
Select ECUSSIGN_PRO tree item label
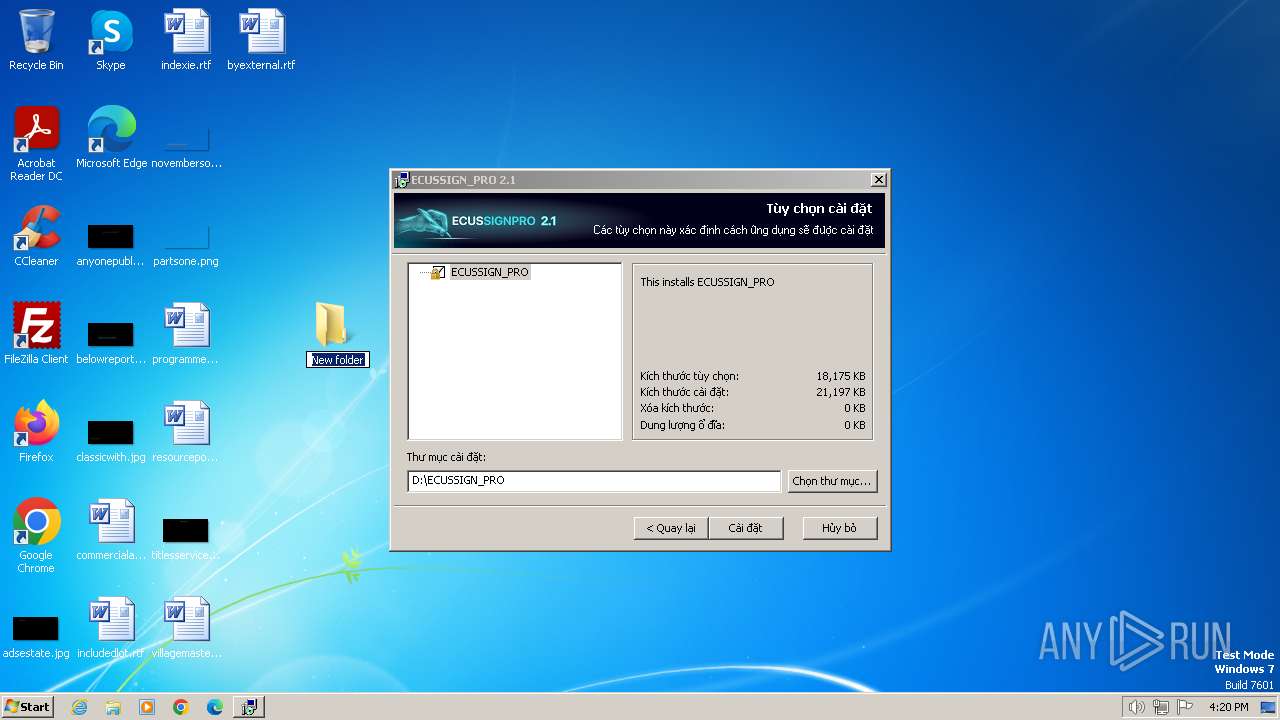490,272
